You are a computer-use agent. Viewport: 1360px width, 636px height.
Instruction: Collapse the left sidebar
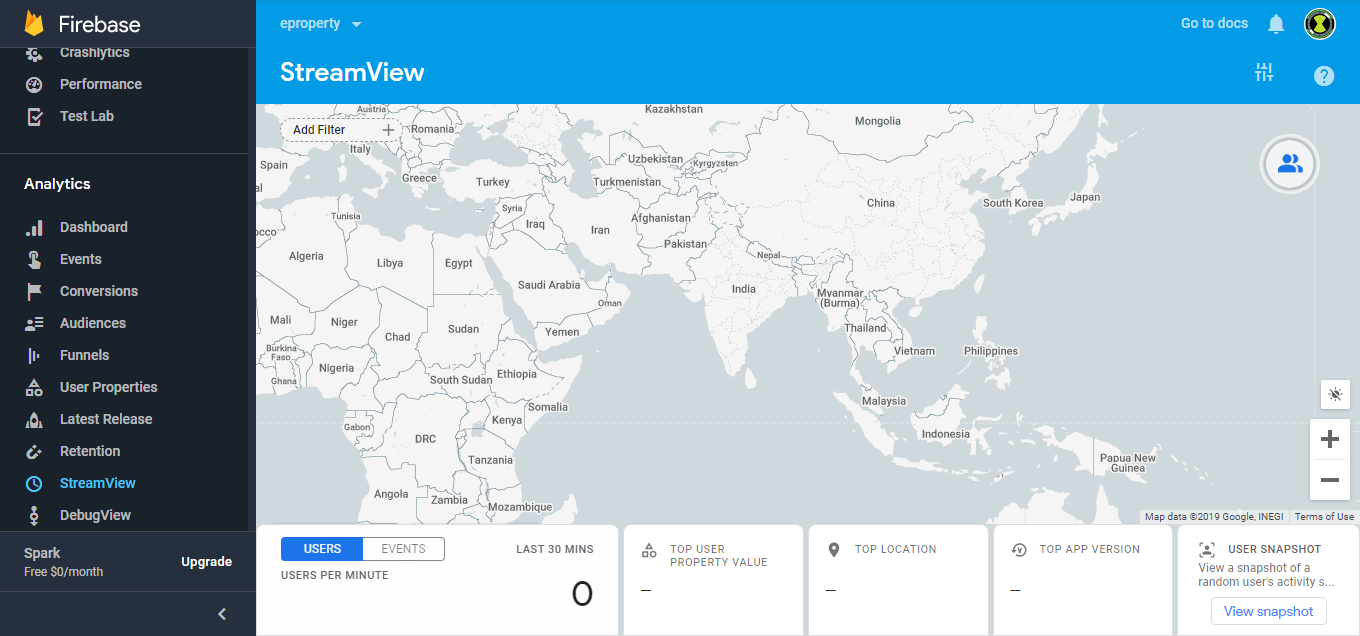(x=221, y=614)
